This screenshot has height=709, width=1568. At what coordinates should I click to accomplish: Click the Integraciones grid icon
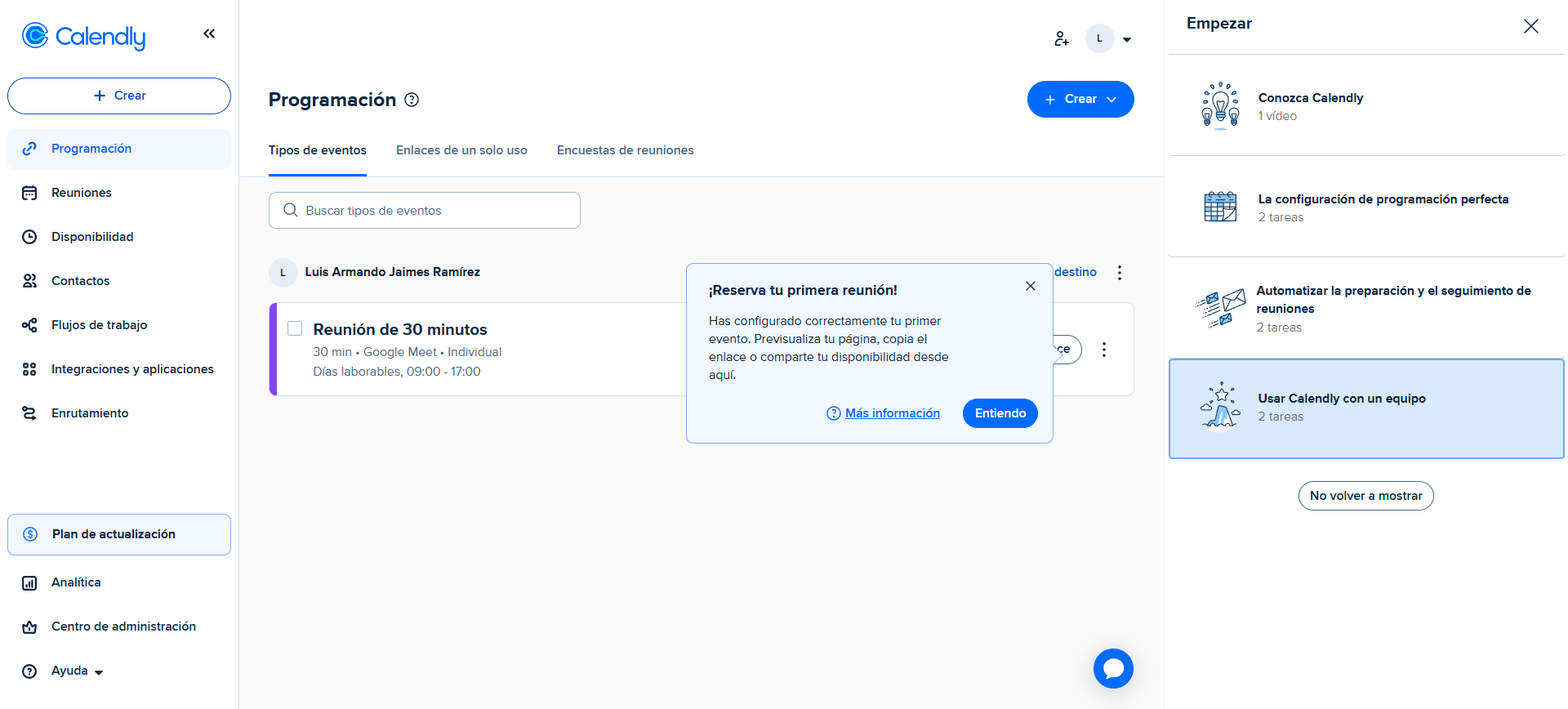(29, 369)
